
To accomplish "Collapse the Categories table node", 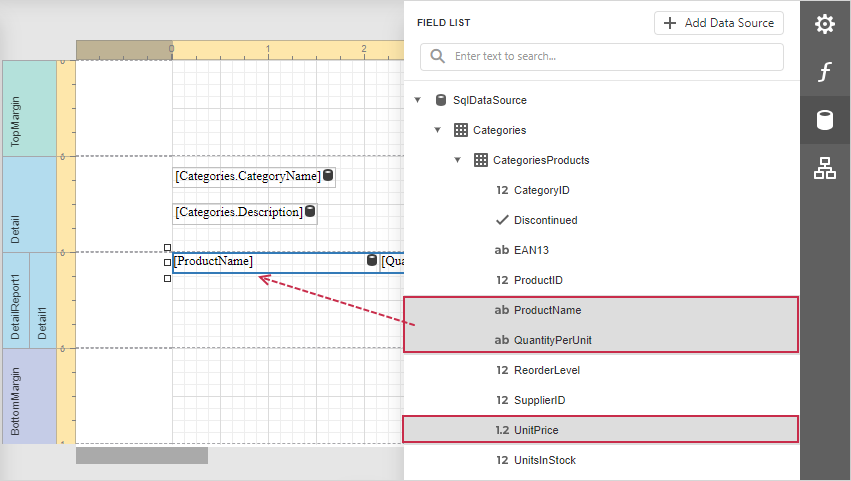I will click(438, 130).
